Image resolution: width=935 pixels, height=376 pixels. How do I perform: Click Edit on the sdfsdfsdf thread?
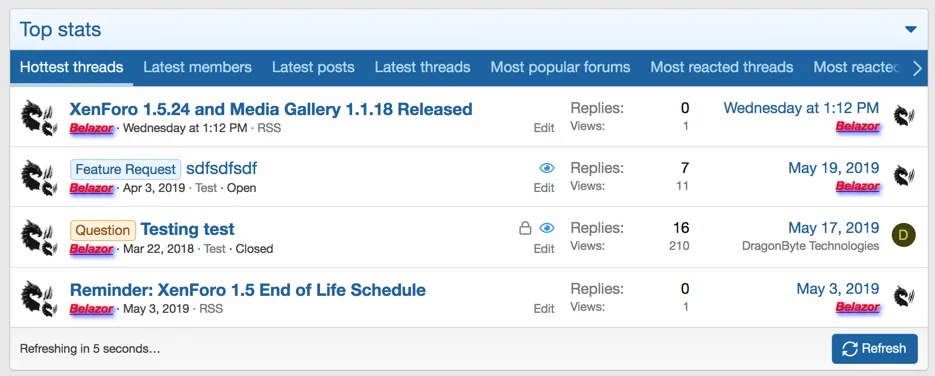tap(544, 188)
